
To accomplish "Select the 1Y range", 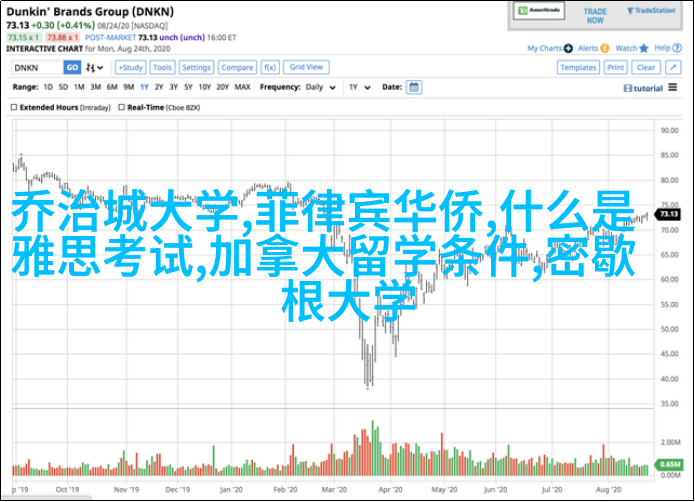I will (144, 87).
